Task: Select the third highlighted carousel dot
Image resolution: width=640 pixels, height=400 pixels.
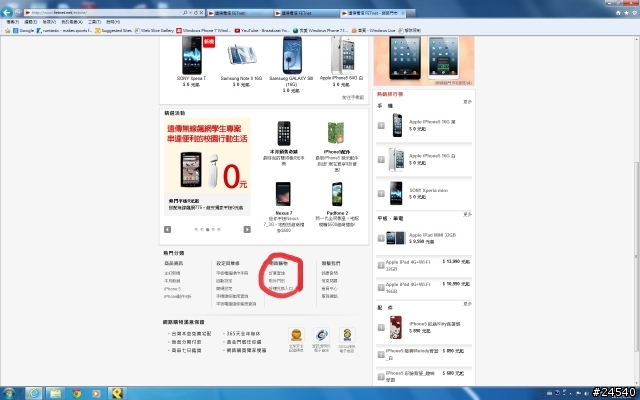Action: (x=207, y=229)
